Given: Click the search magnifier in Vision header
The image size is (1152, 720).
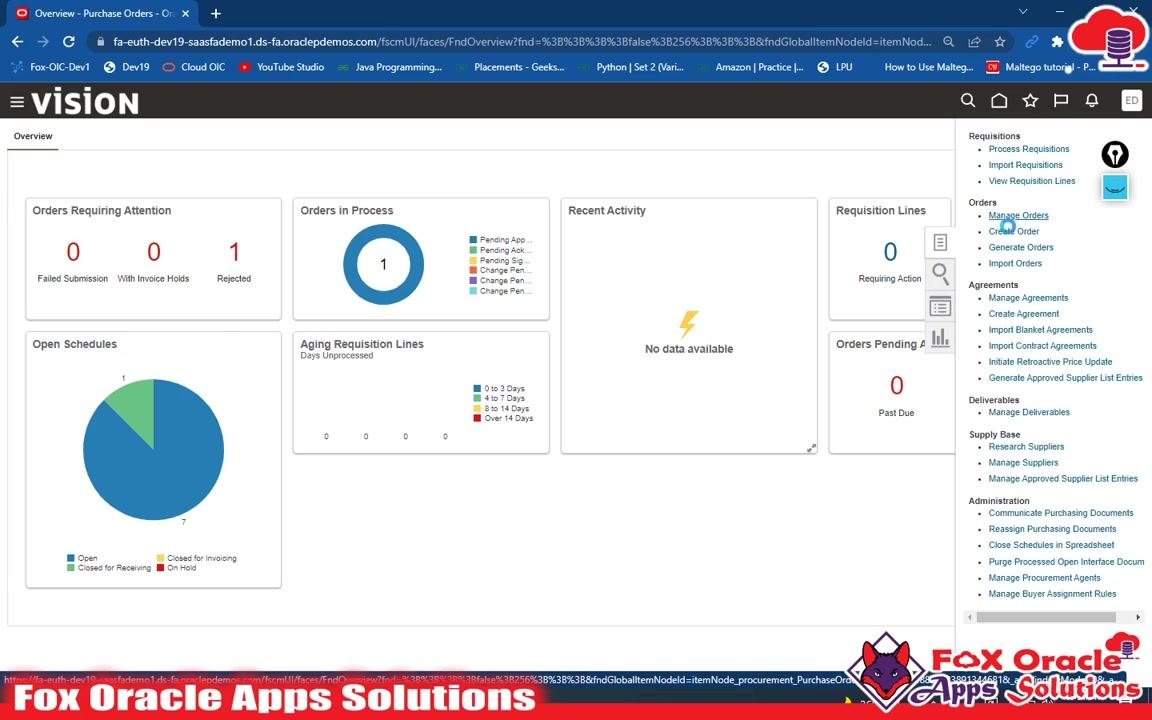Looking at the screenshot, I should (968, 101).
